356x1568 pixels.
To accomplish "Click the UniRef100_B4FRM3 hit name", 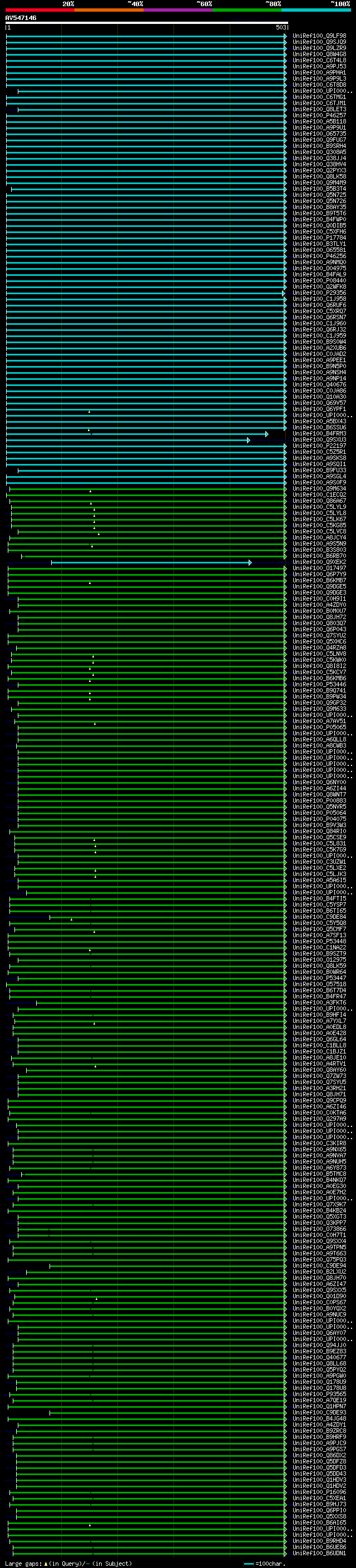I will tap(319, 434).
